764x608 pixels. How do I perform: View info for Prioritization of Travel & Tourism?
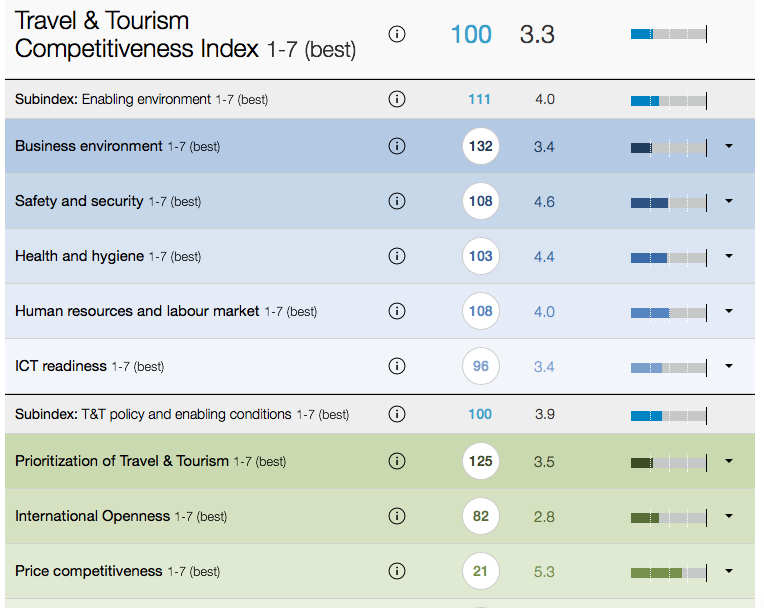click(396, 461)
